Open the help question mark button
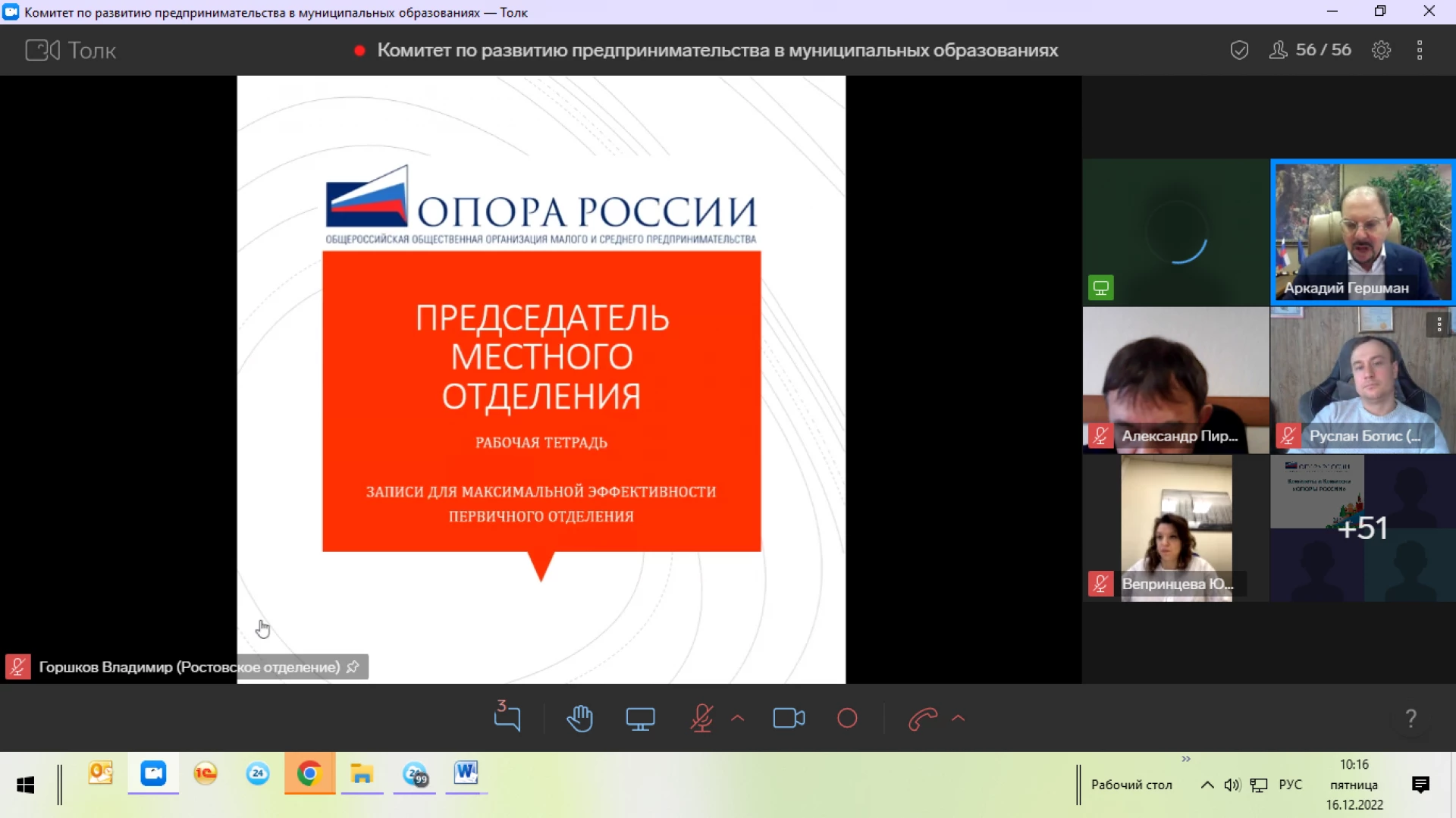1456x818 pixels. (1410, 718)
